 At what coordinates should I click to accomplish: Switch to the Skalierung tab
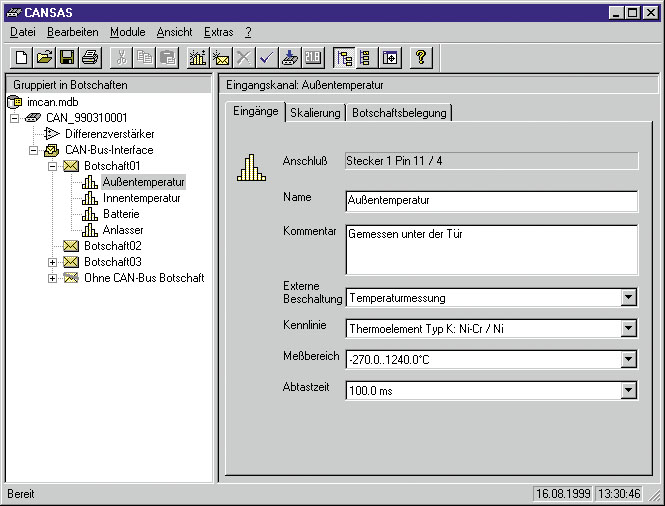point(315,113)
